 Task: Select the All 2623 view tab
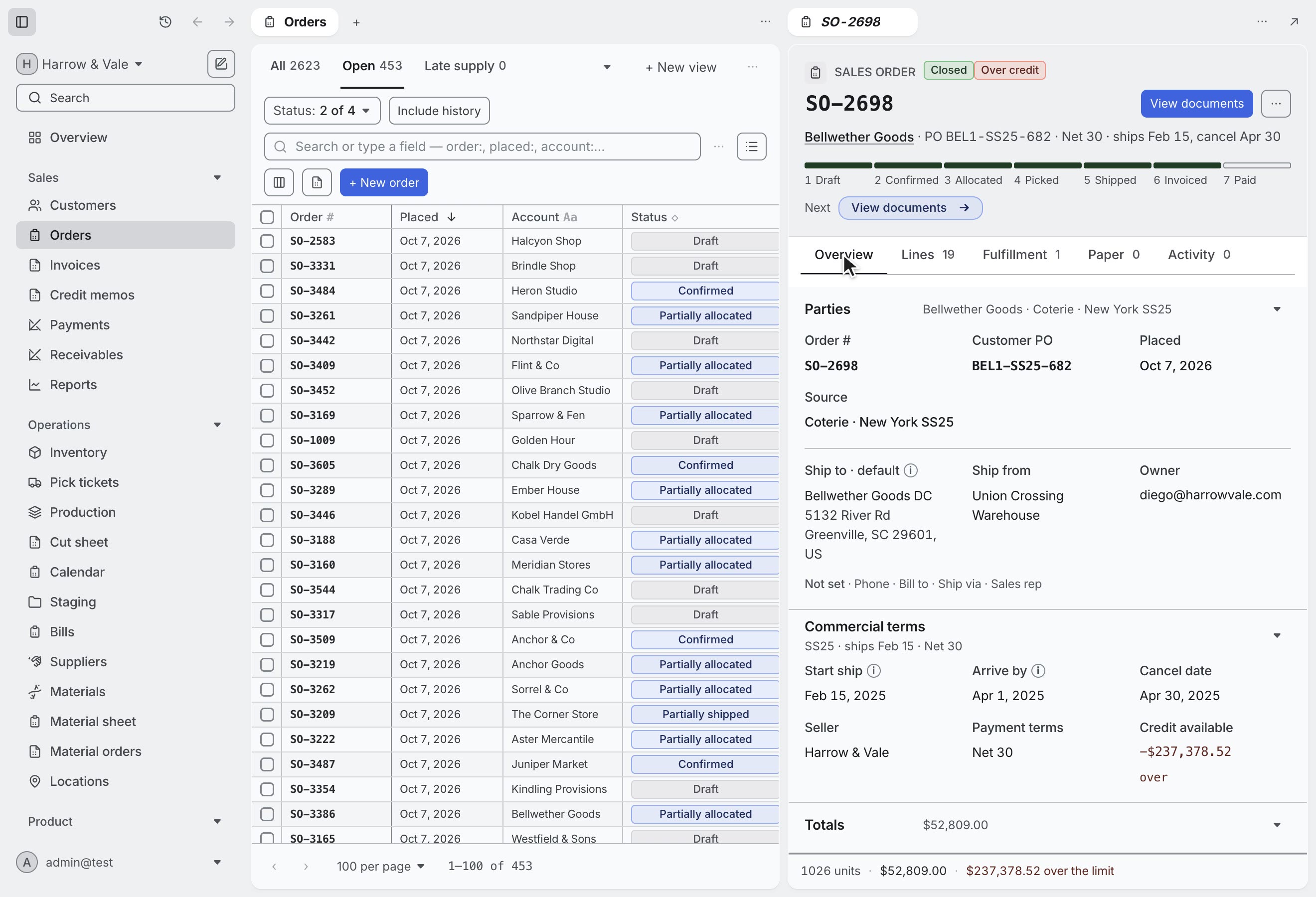pos(295,66)
